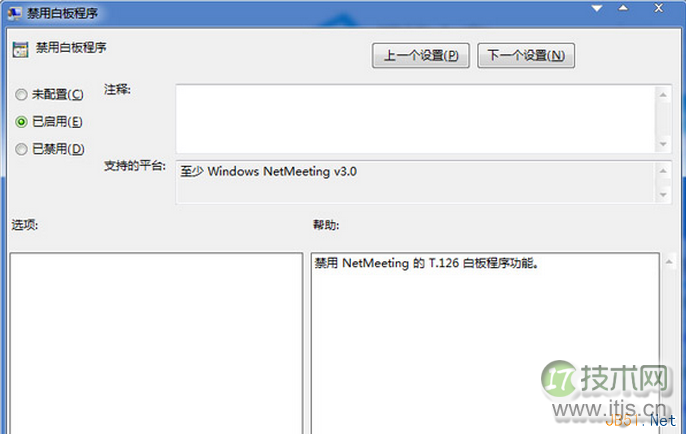686x434 pixels.
Task: Click the 支持的平台: label
Action: [x=135, y=166]
